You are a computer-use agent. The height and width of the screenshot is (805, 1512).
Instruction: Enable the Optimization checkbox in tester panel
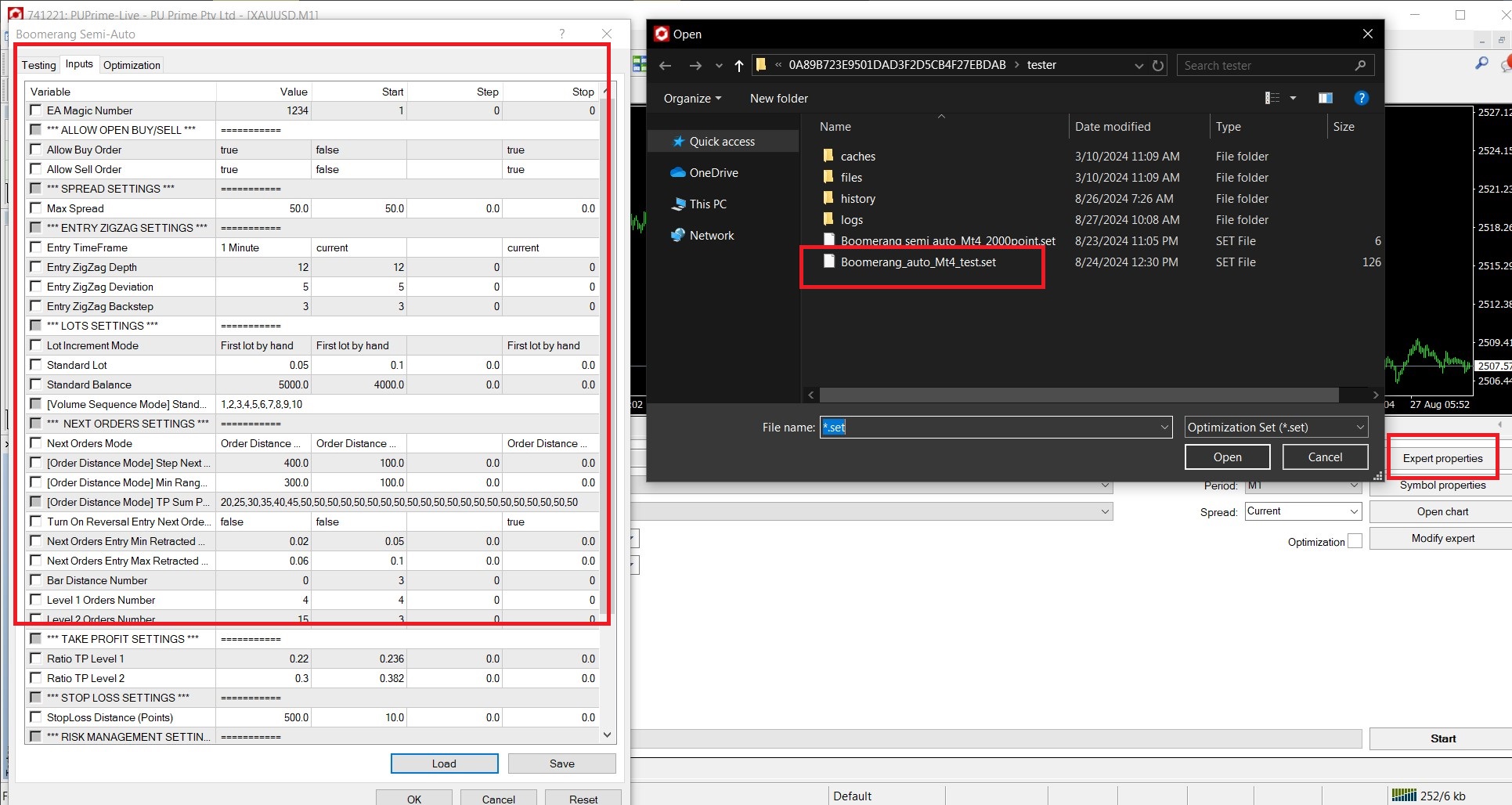[x=1355, y=541]
